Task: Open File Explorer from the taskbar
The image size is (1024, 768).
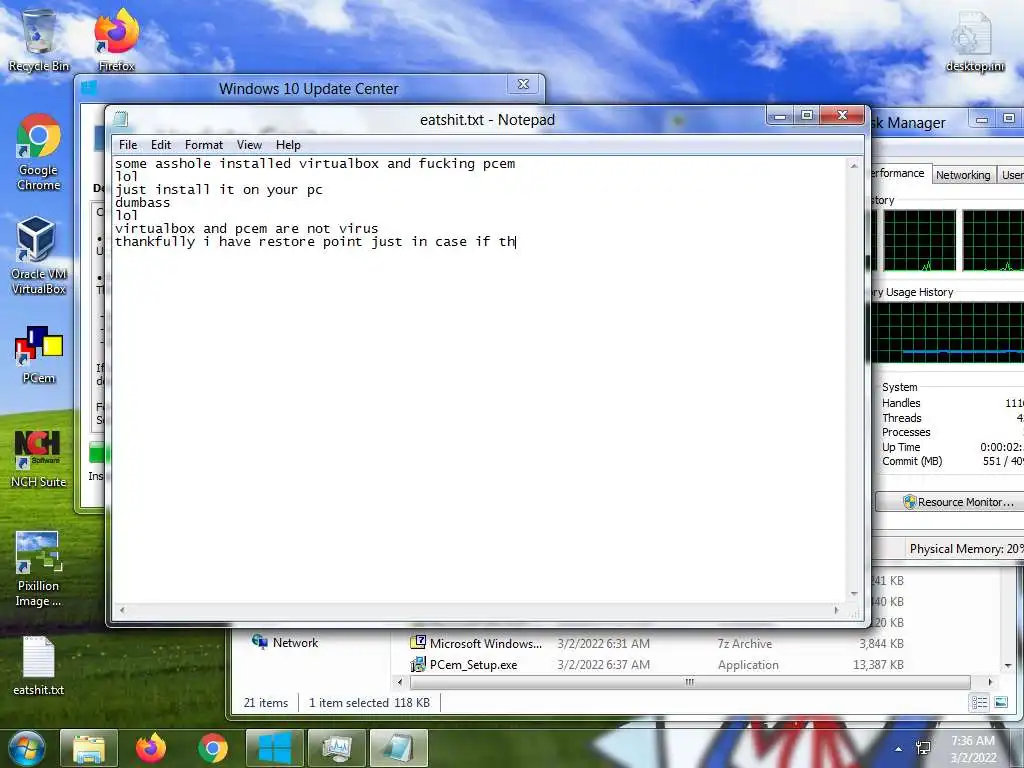Action: 89,748
